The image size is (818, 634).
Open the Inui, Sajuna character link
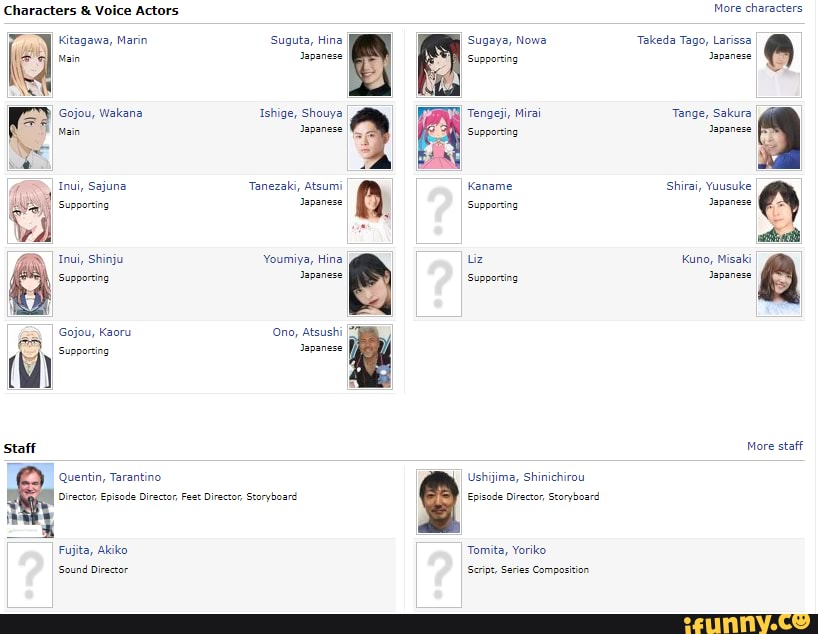(92, 186)
